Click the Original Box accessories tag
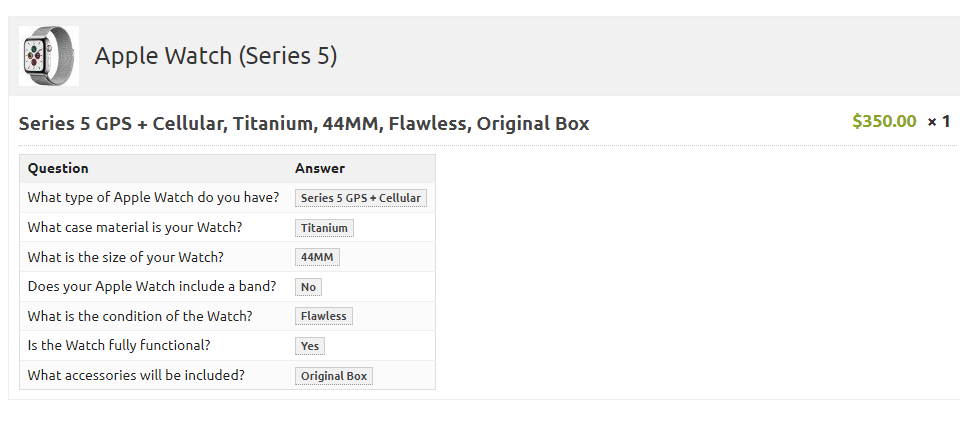Viewport: 960px width, 444px height. pos(334,376)
